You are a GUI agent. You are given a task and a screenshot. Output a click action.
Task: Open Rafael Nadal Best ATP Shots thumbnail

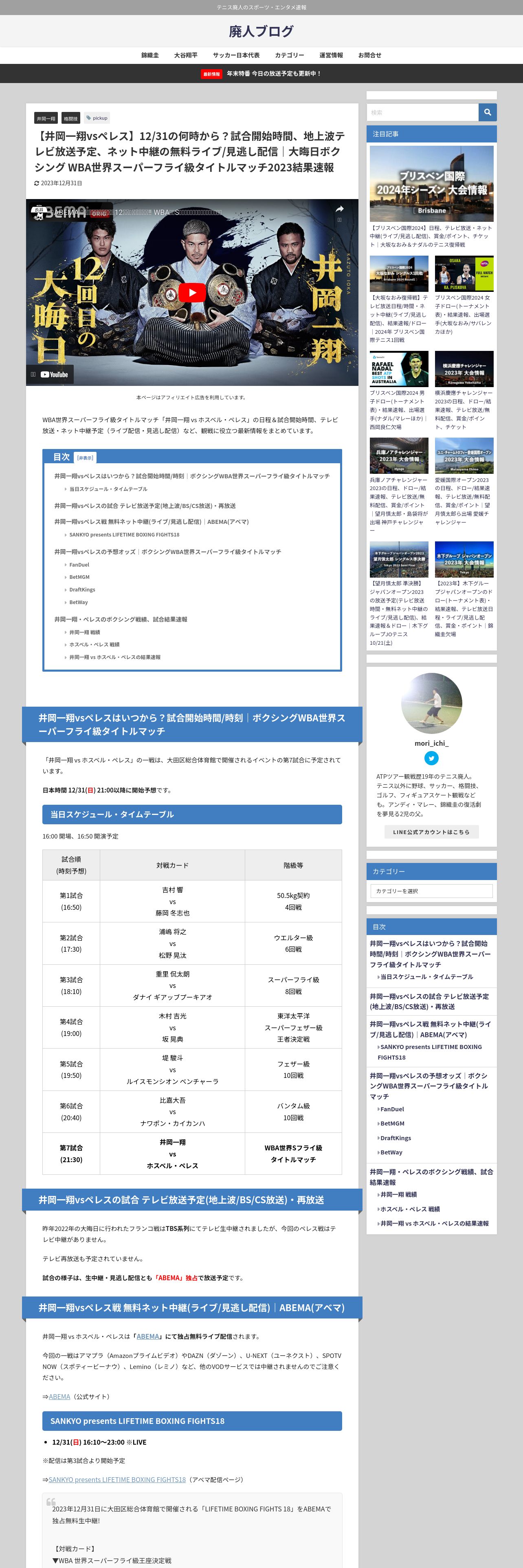[399, 368]
